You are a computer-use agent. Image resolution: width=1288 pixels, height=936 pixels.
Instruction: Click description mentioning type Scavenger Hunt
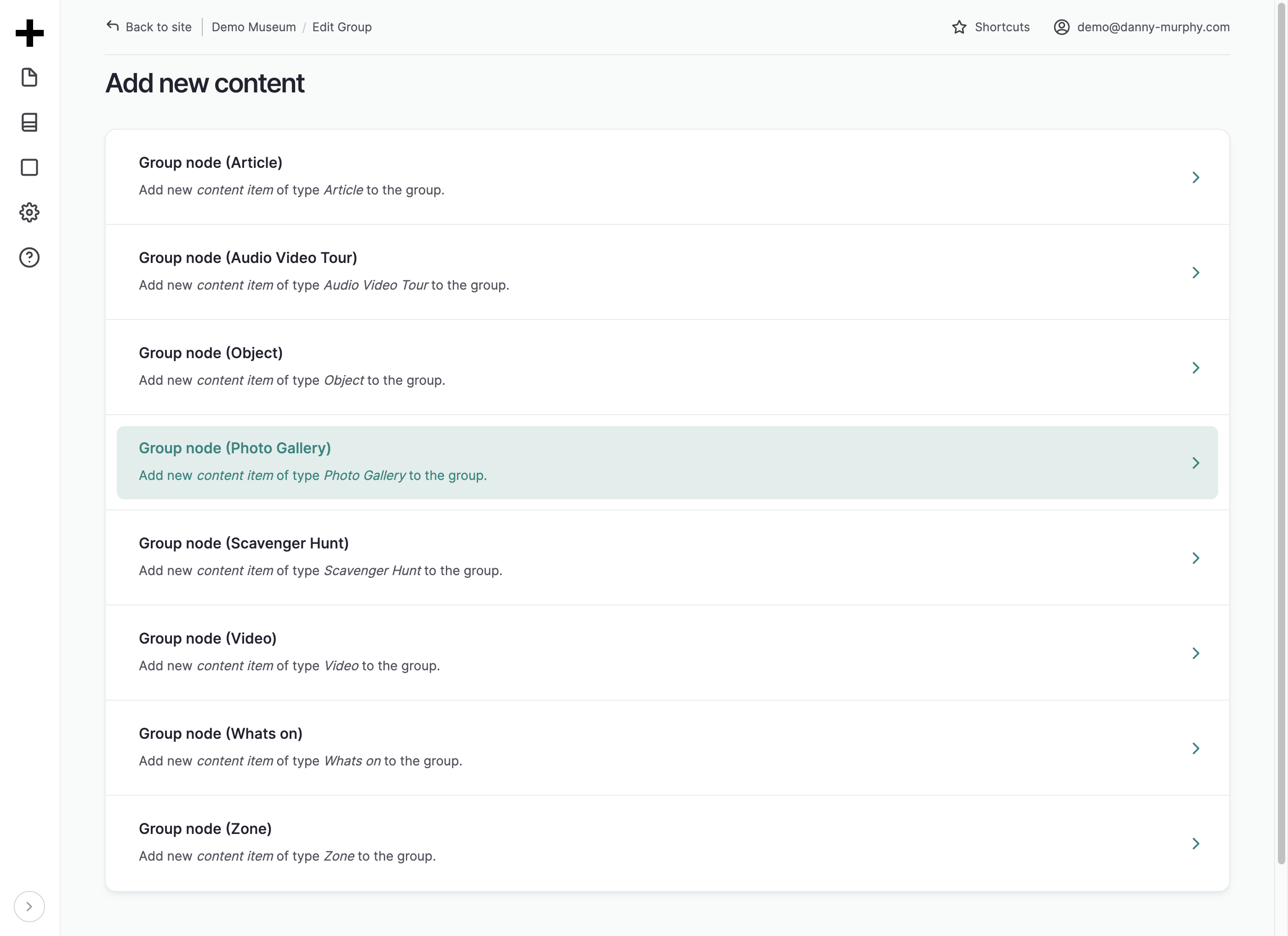click(320, 570)
